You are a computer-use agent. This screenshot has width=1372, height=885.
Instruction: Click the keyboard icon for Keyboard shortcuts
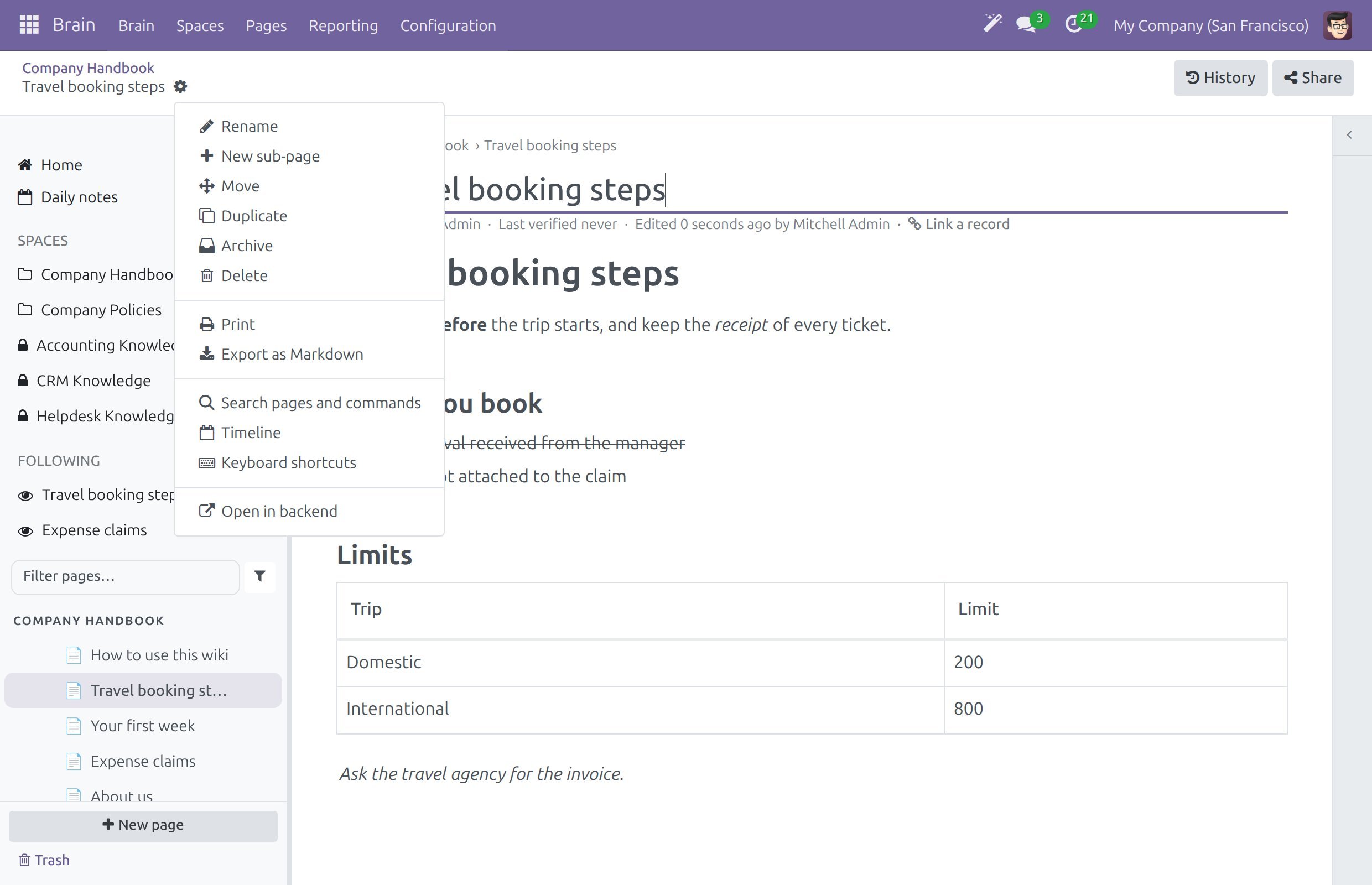click(x=206, y=462)
